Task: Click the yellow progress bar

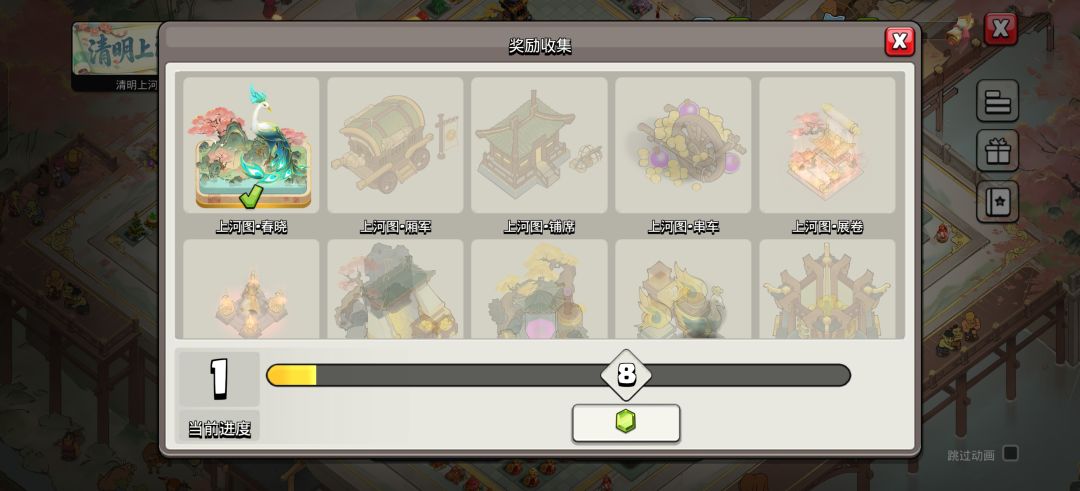Action: point(559,375)
